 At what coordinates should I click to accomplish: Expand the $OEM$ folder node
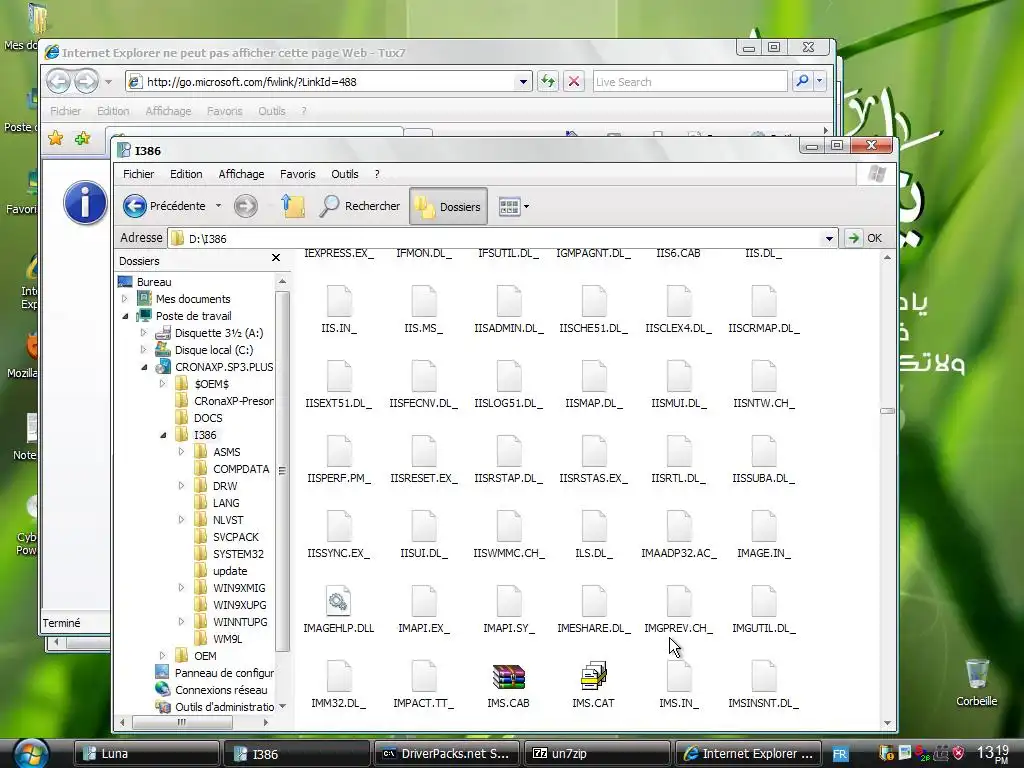[x=163, y=384]
